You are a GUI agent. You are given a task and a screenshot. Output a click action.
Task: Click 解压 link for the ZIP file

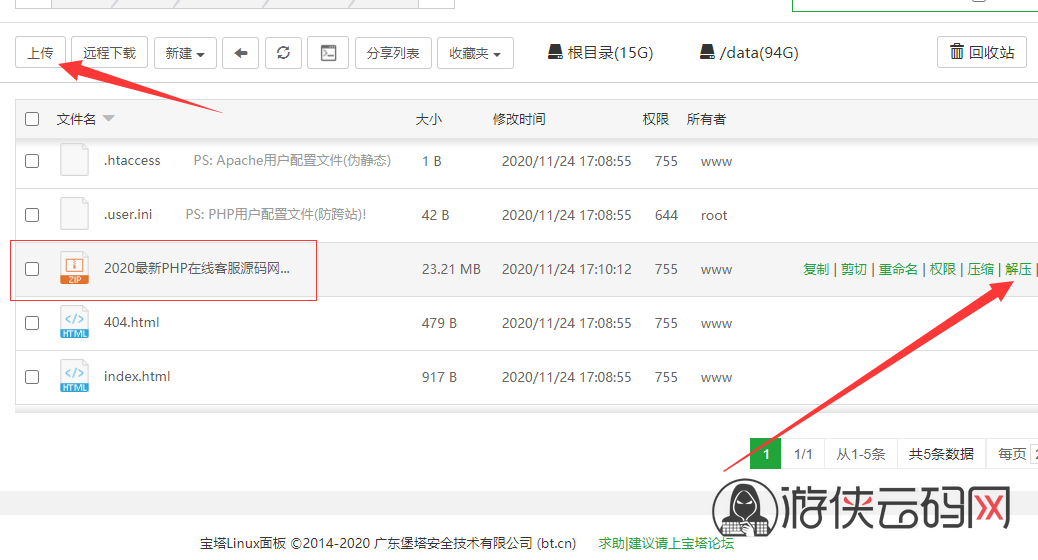pyautogui.click(x=1018, y=269)
